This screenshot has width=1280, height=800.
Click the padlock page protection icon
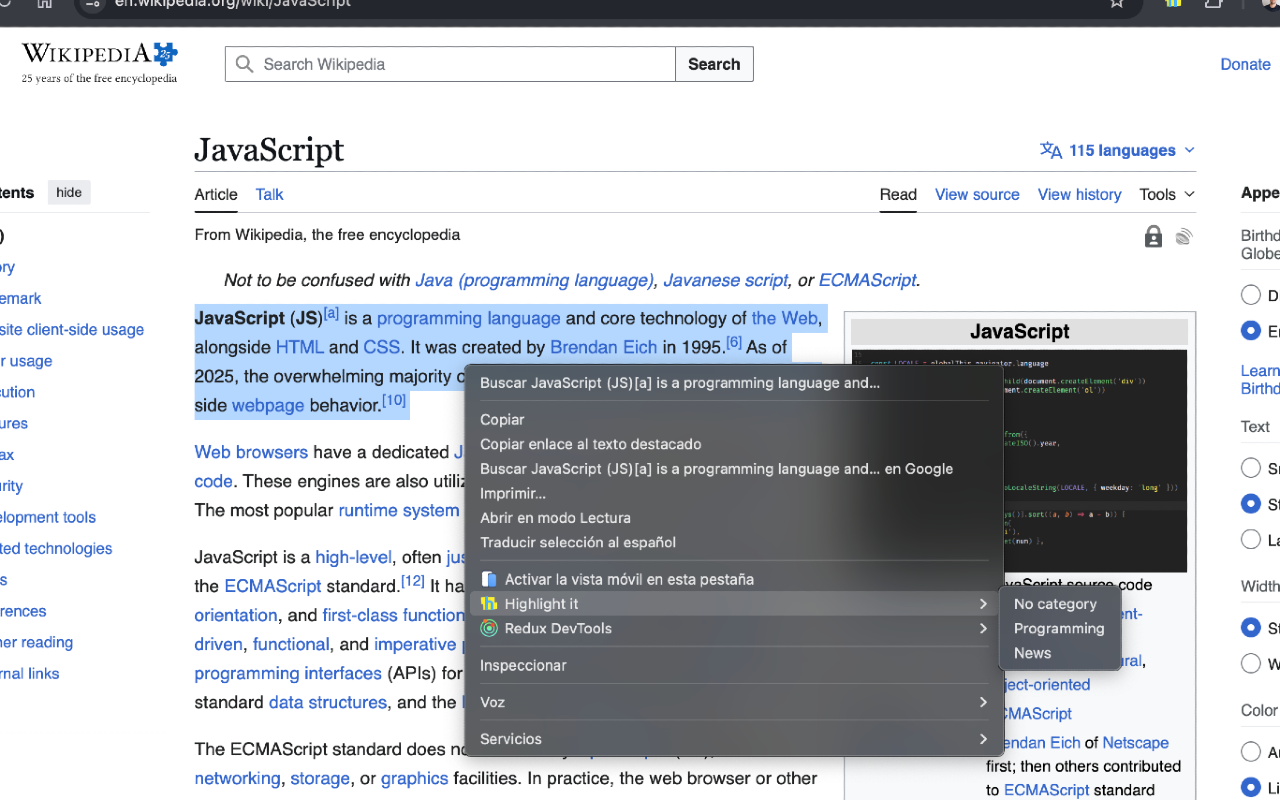1153,236
